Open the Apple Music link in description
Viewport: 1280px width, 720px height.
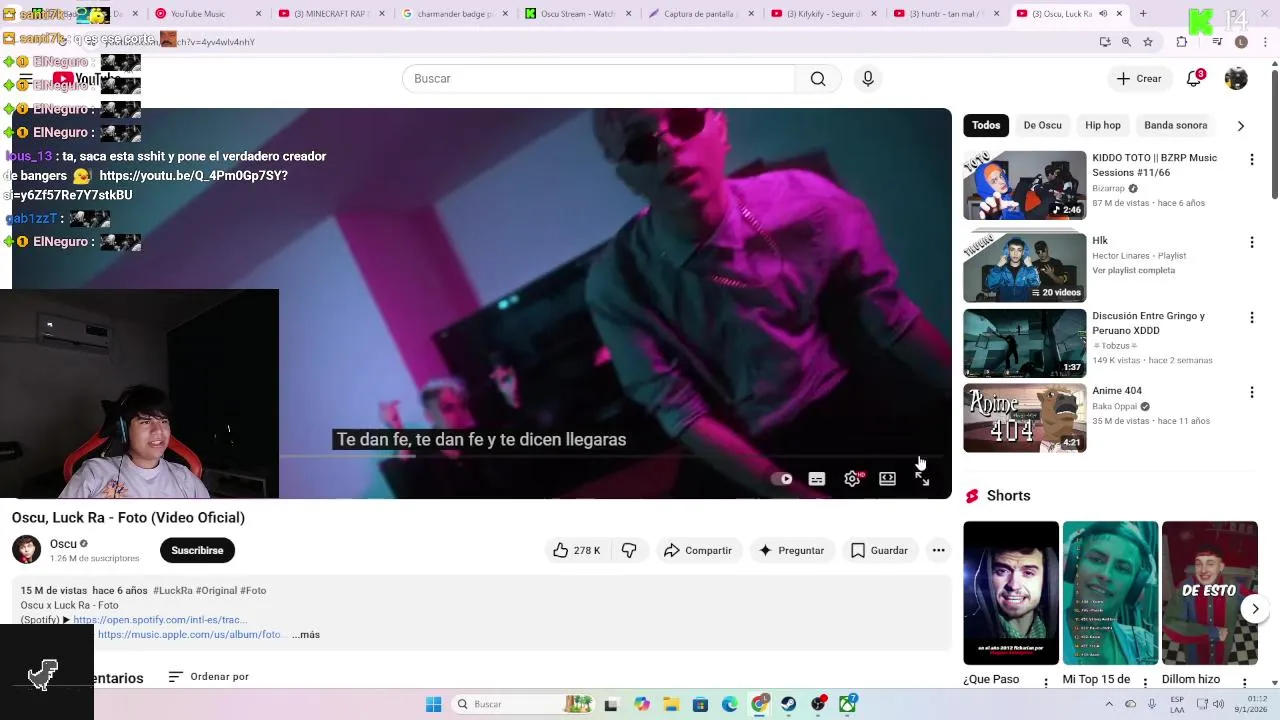pos(190,635)
